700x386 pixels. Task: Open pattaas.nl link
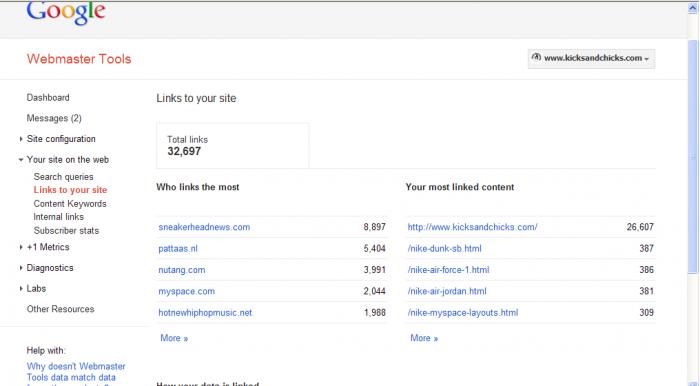(x=178, y=249)
